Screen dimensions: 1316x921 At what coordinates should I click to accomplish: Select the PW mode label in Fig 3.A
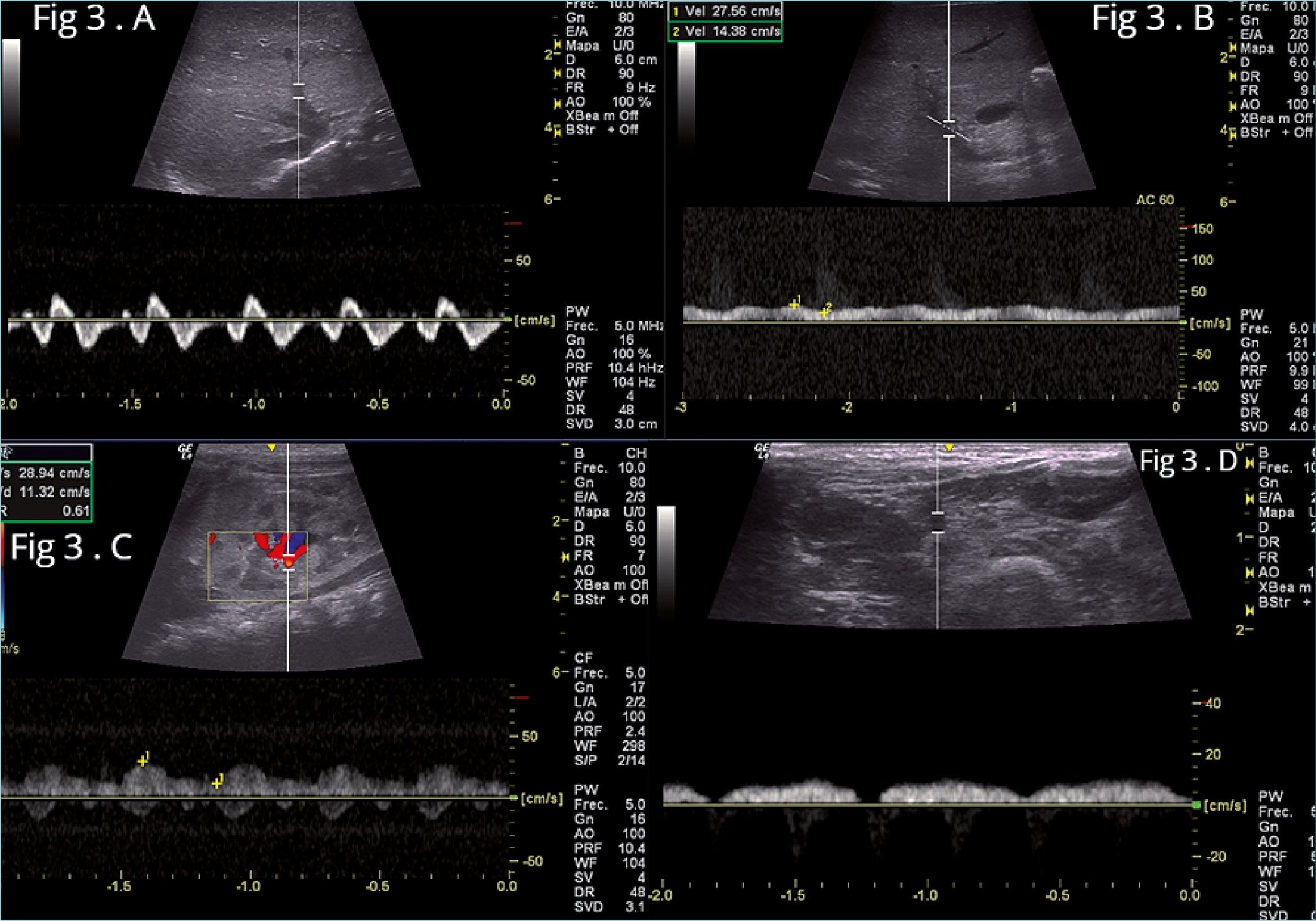(577, 312)
